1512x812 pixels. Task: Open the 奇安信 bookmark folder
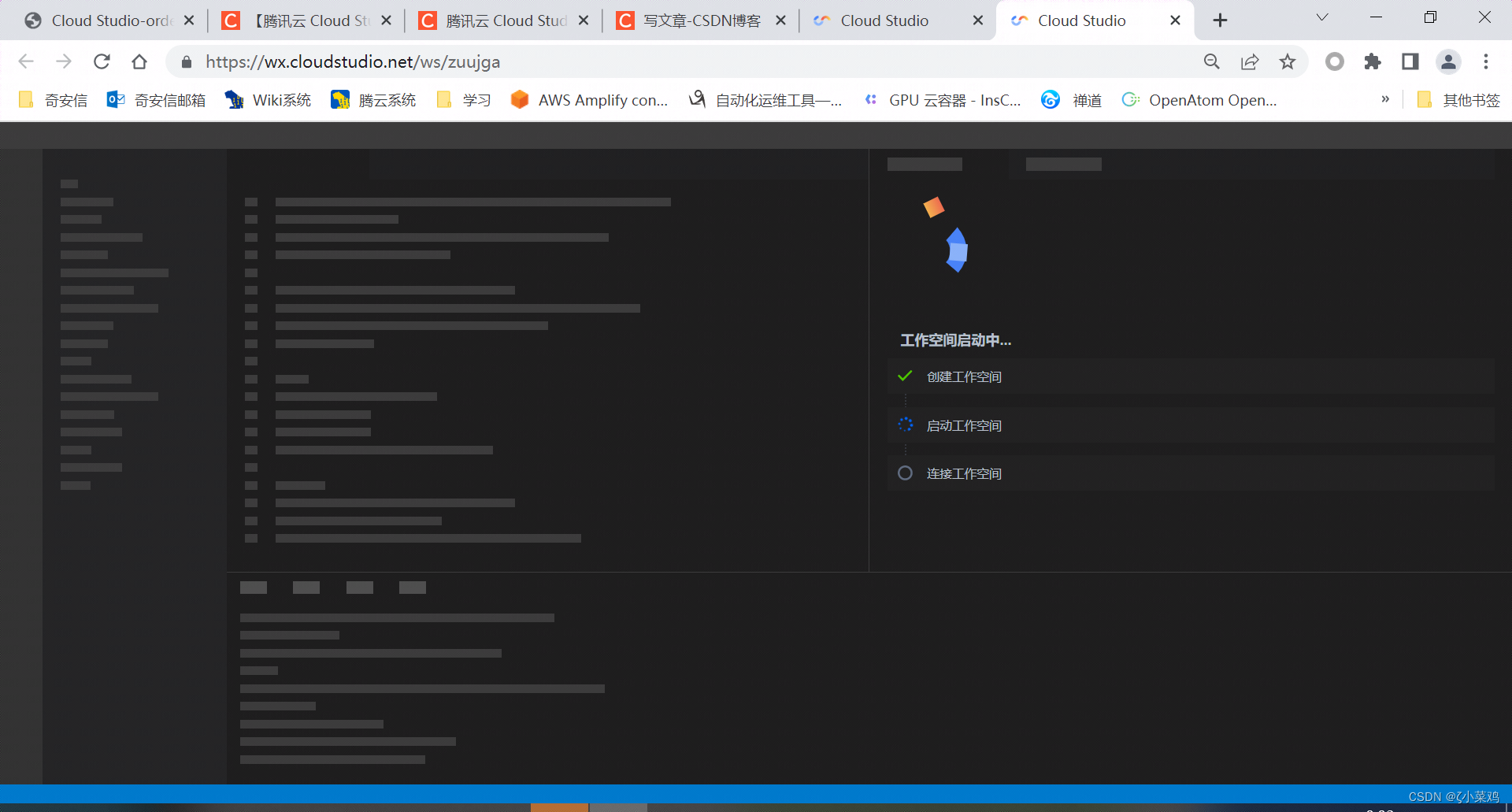[x=54, y=100]
